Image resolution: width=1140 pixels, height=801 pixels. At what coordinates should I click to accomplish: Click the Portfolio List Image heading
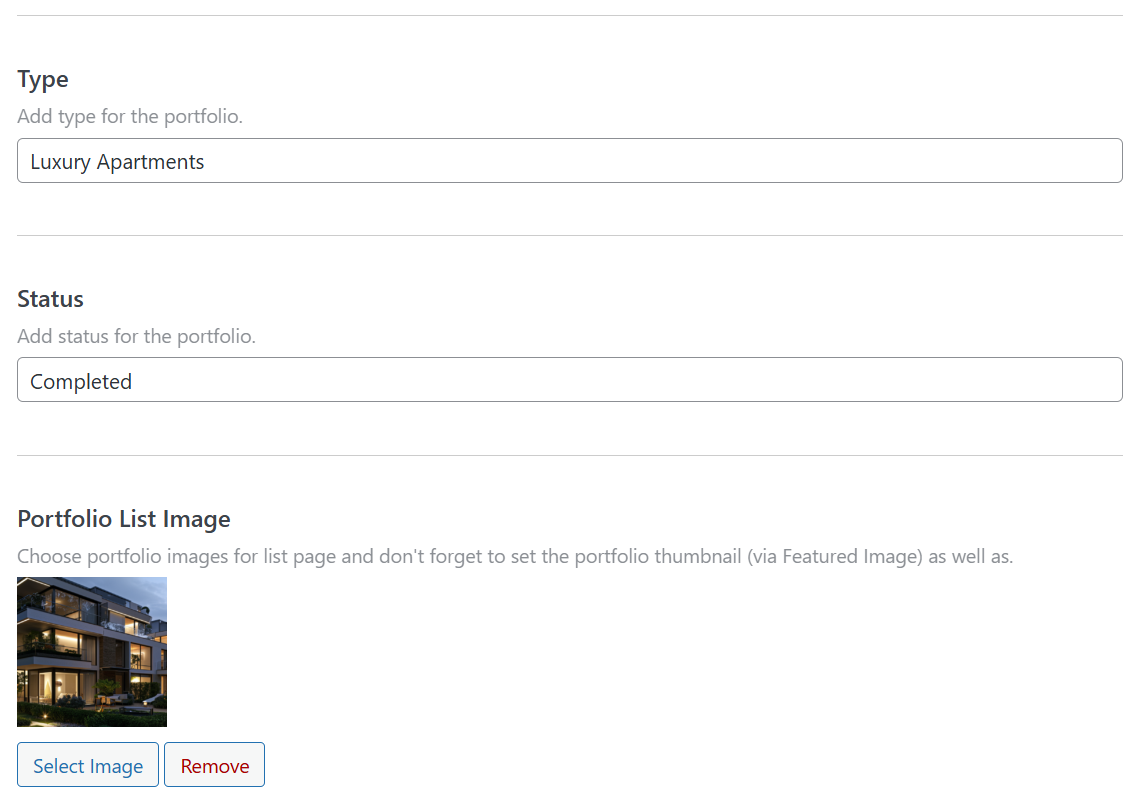pyautogui.click(x=123, y=518)
